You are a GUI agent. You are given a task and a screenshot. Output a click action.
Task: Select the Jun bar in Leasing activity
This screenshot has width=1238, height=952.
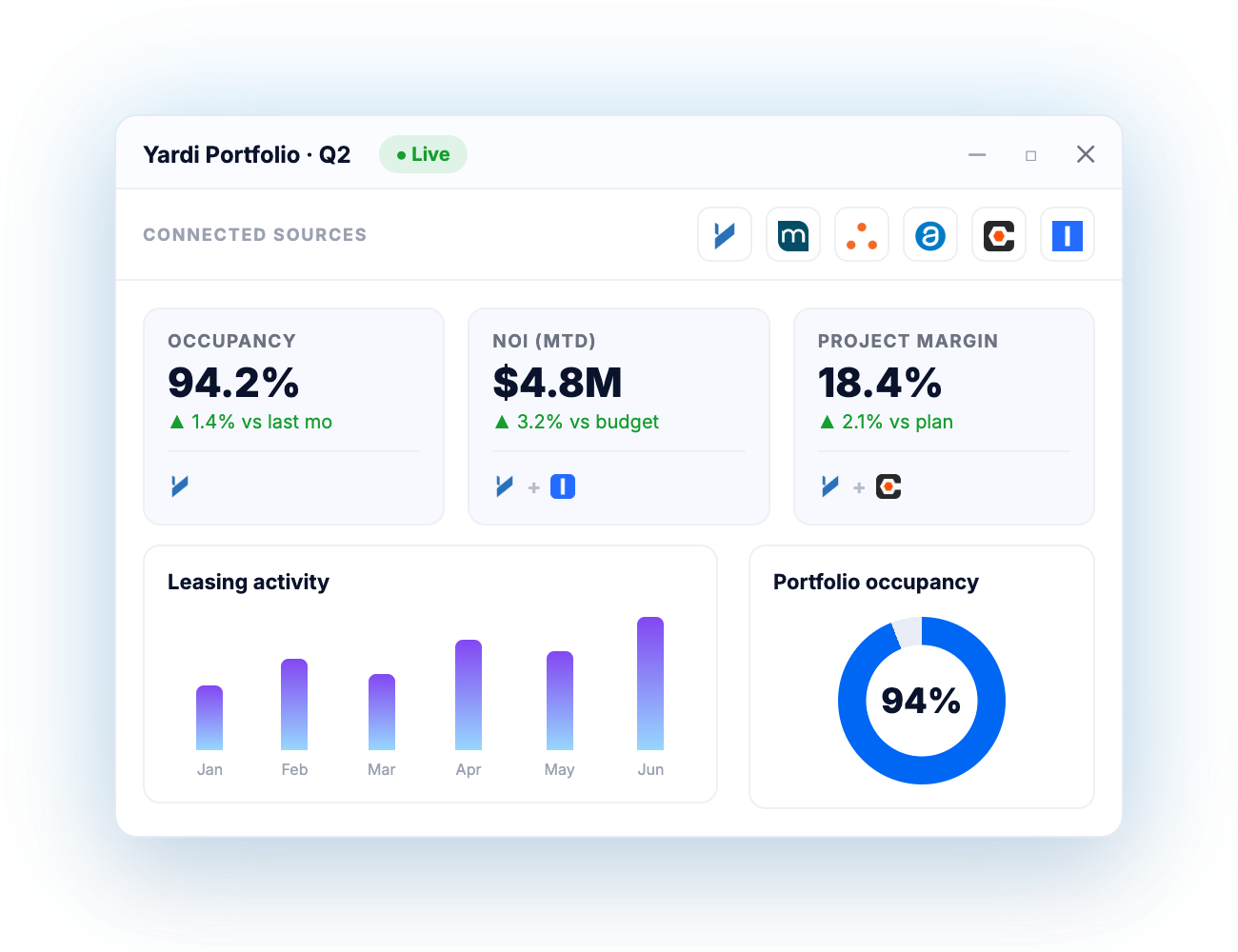650,684
